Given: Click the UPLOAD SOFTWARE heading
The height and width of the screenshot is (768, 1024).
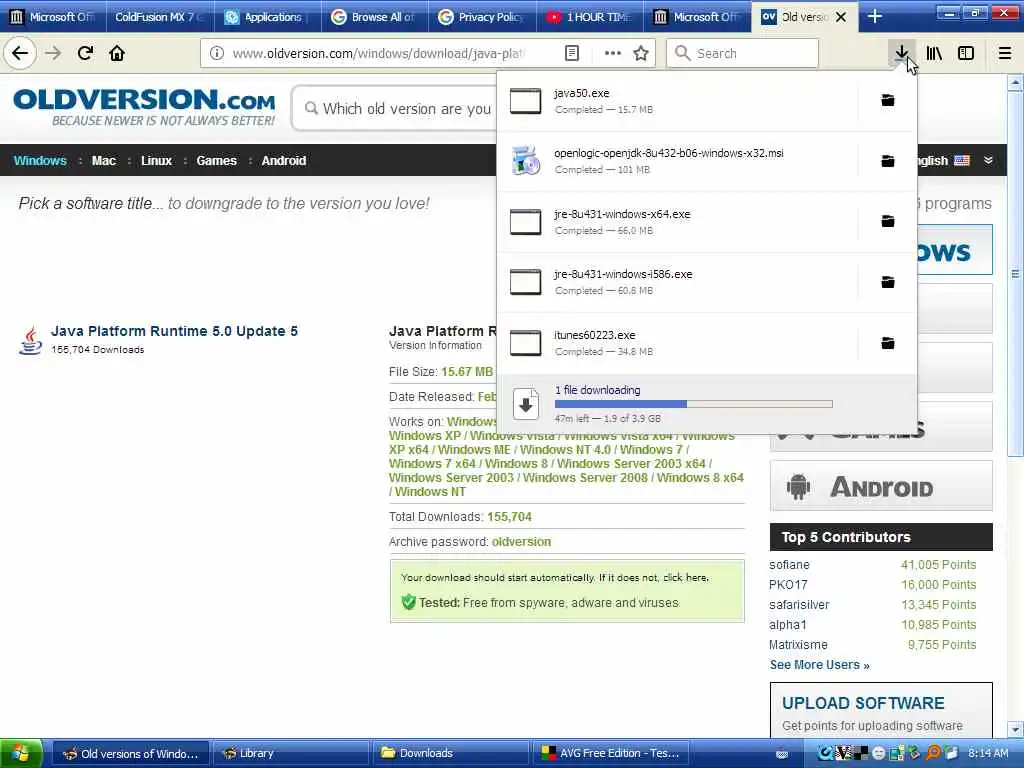Looking at the screenshot, I should point(863,703).
